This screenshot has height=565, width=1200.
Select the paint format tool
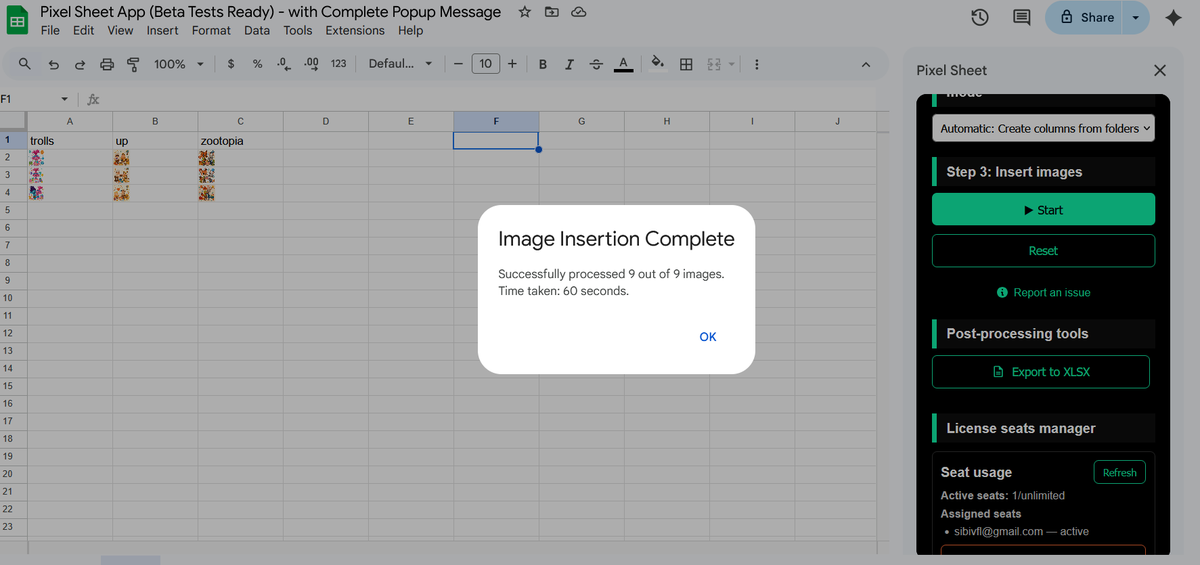coord(133,64)
